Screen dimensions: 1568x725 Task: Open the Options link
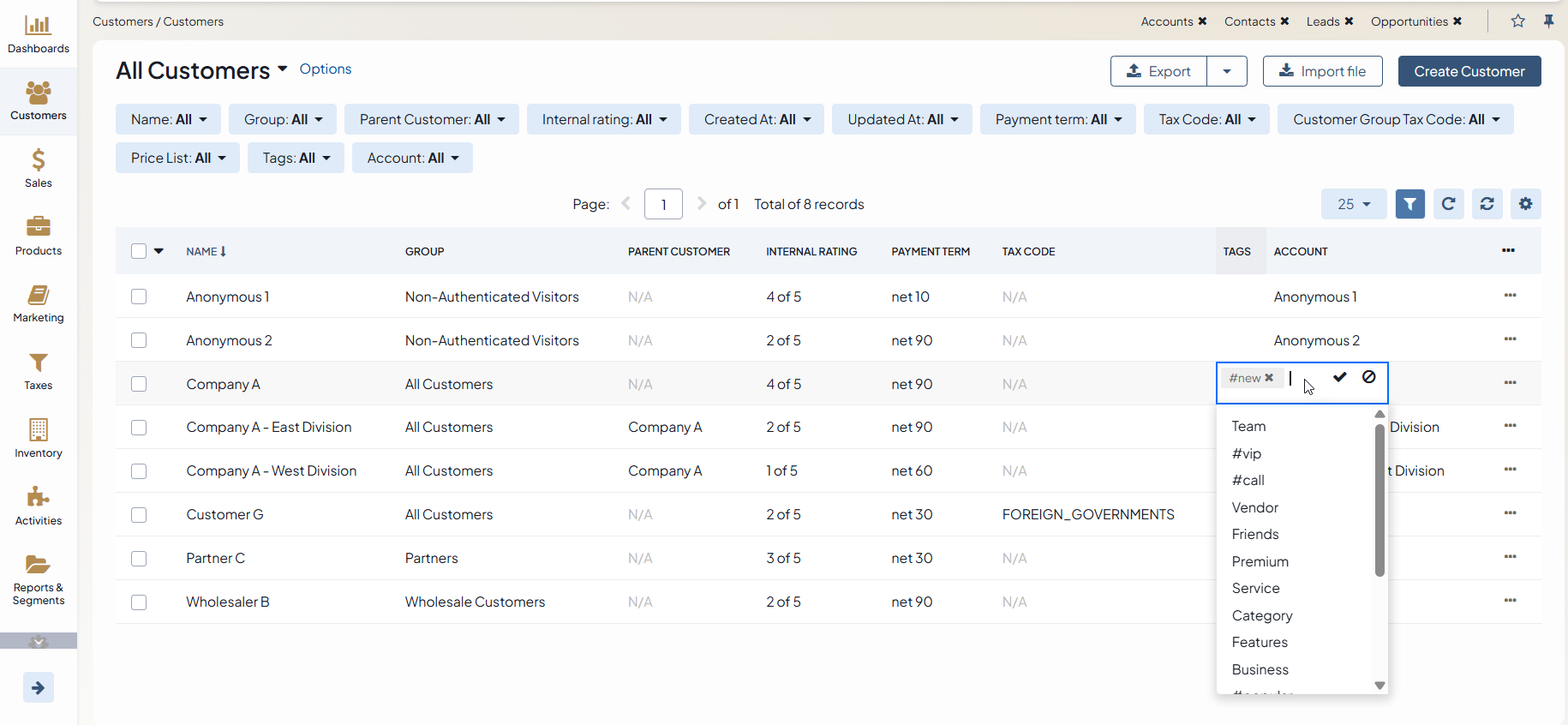[325, 69]
